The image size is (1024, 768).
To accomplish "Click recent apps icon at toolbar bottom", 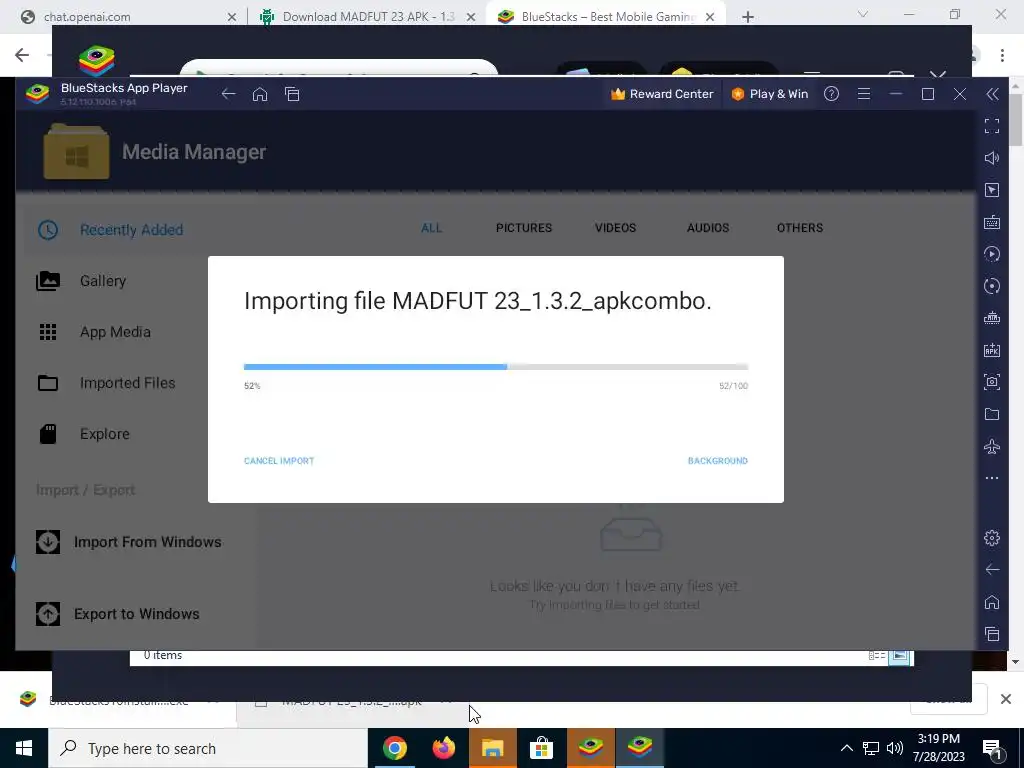I will (x=992, y=633).
